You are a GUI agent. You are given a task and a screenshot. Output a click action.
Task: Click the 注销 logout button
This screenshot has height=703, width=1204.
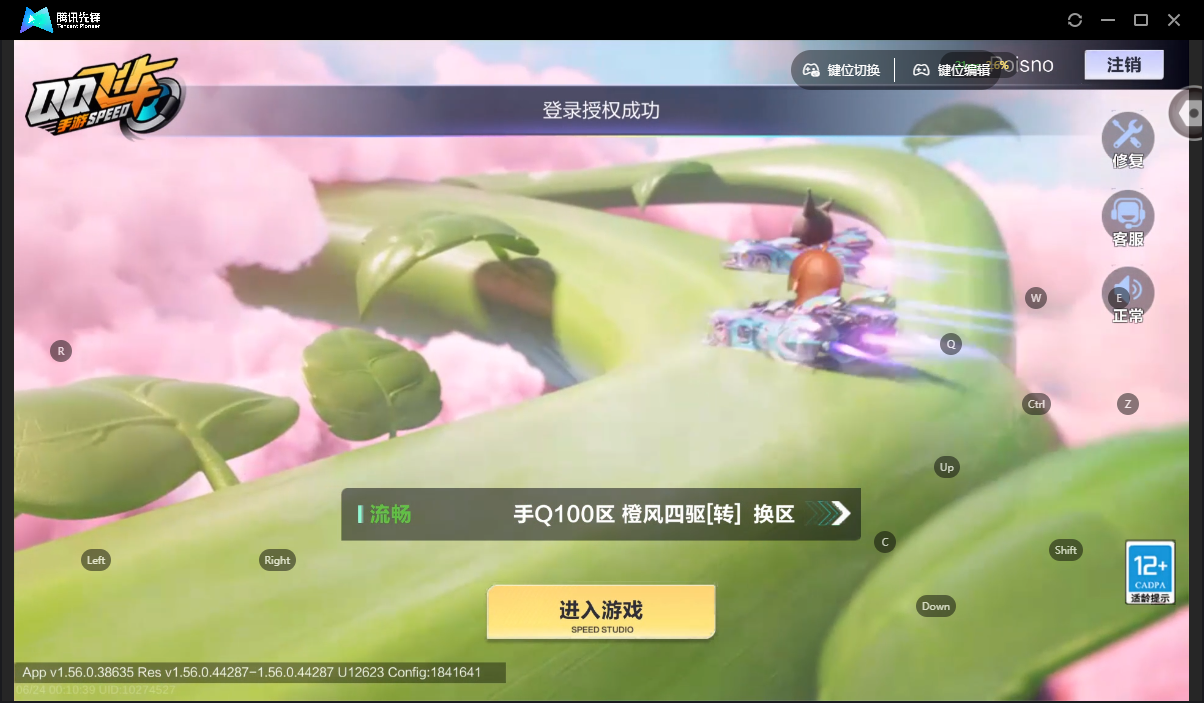point(1124,65)
